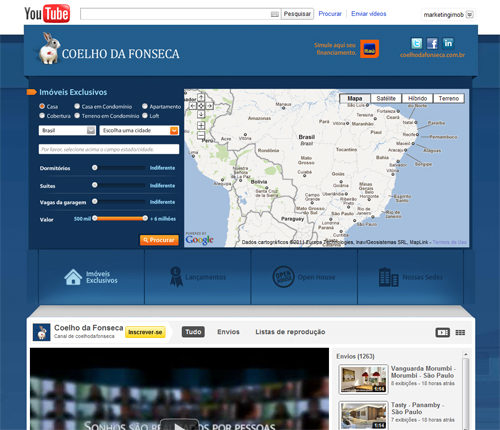
Task: Pan the map left with arrow
Action: [x=193, y=106]
